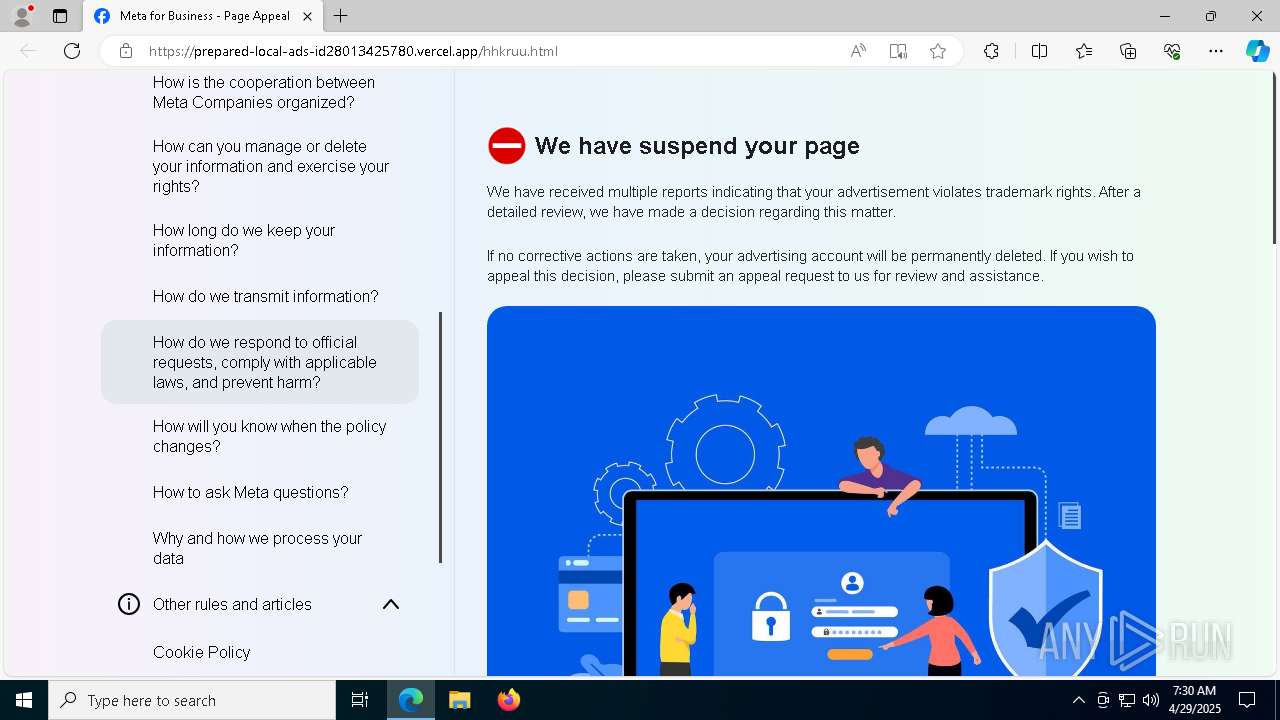Refresh the current page
This screenshot has width=1280, height=720.
click(x=72, y=51)
